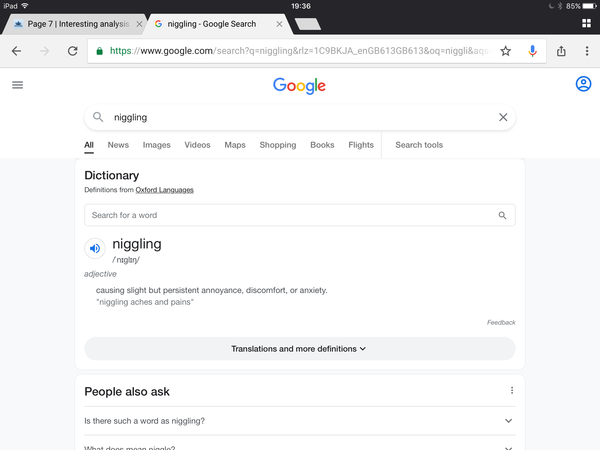Expand Translations and more definitions

(300, 349)
